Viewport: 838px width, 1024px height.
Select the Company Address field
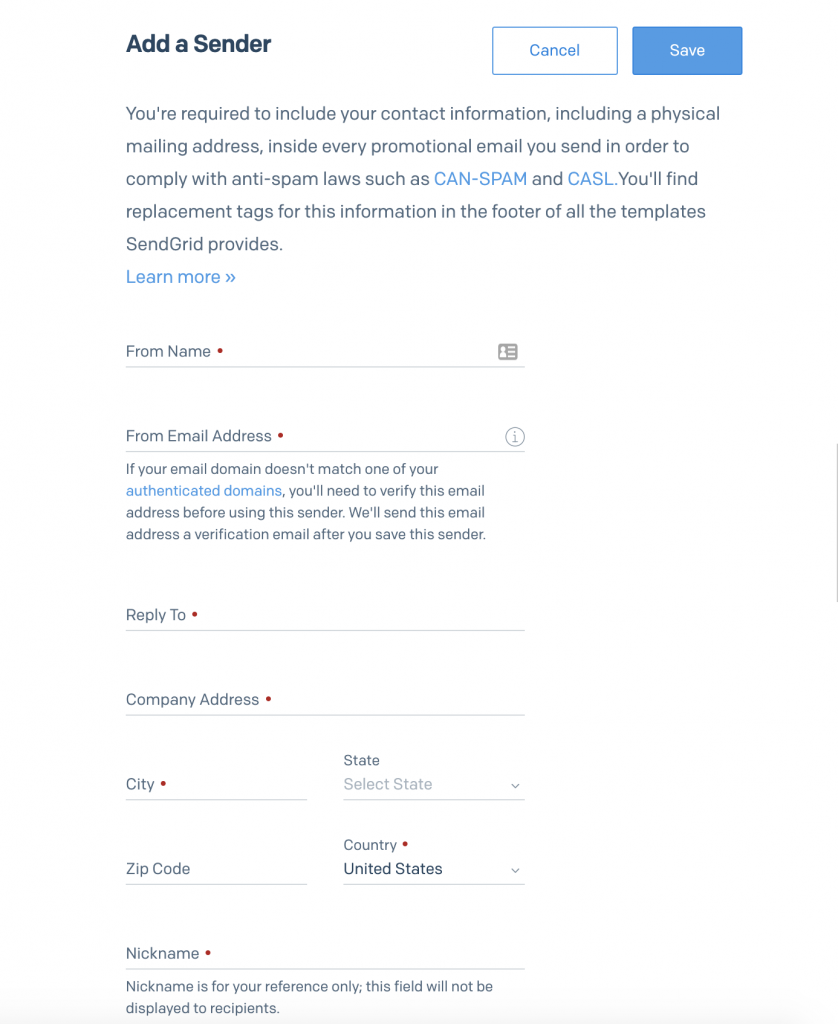pos(325,700)
